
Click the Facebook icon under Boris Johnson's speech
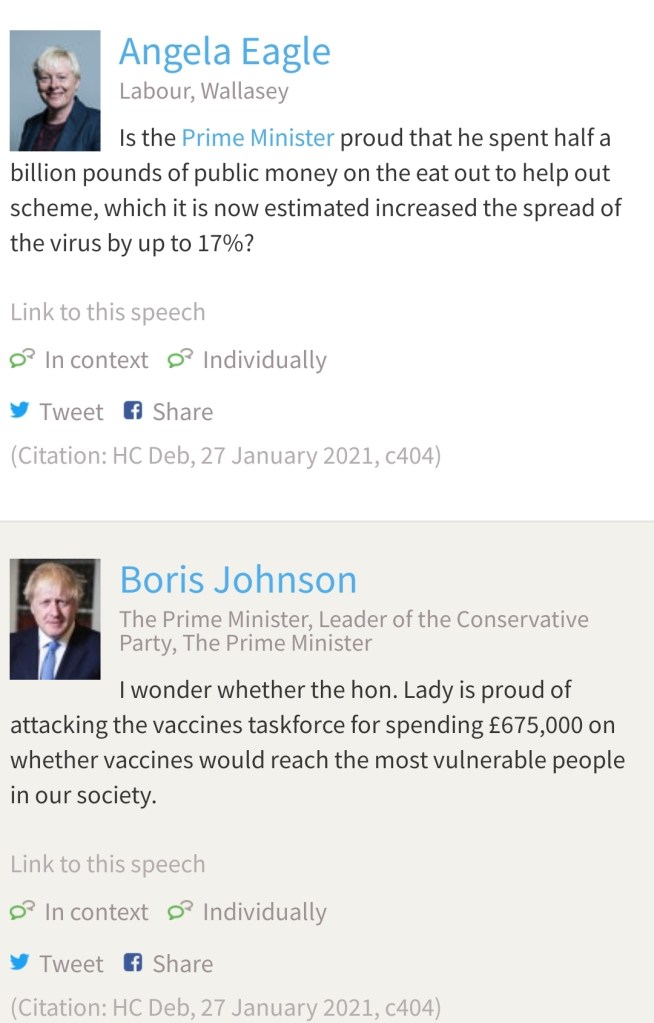[x=133, y=963]
